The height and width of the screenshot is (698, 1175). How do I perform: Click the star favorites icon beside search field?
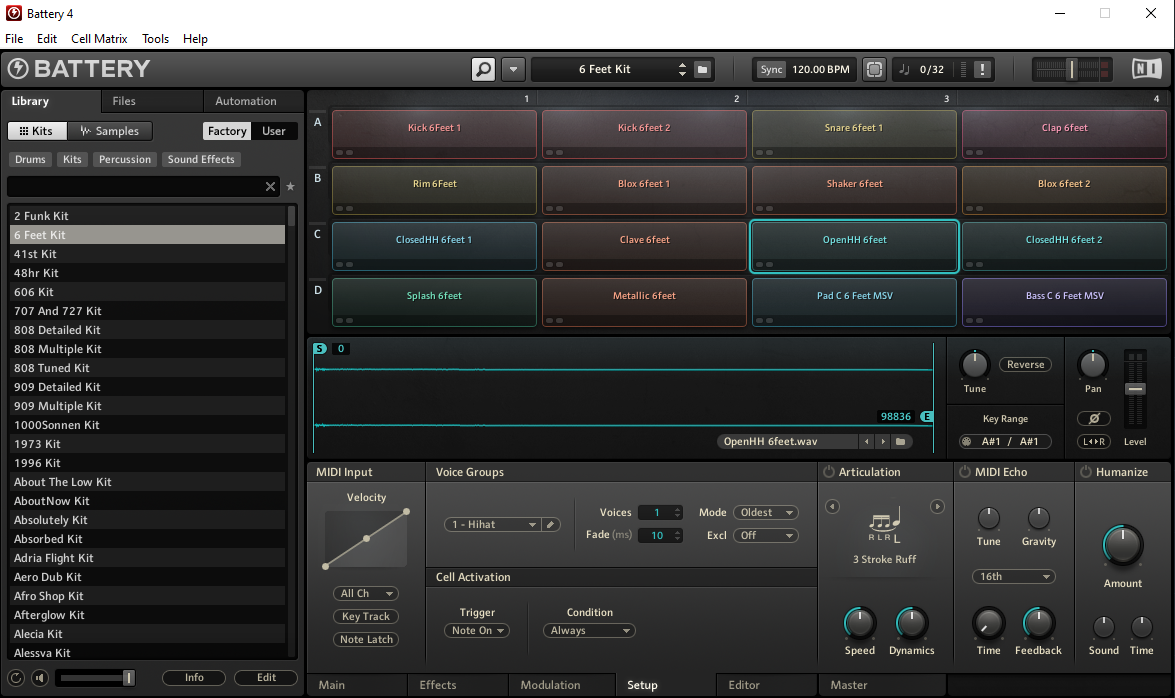coord(290,187)
